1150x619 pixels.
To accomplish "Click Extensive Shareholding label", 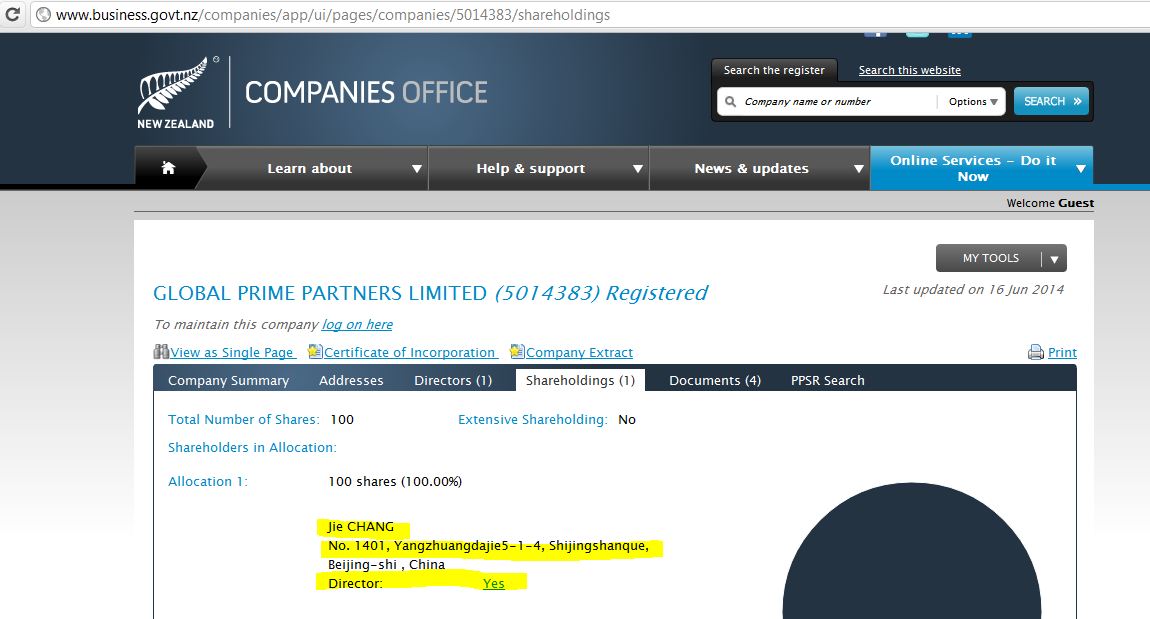I will pos(532,420).
